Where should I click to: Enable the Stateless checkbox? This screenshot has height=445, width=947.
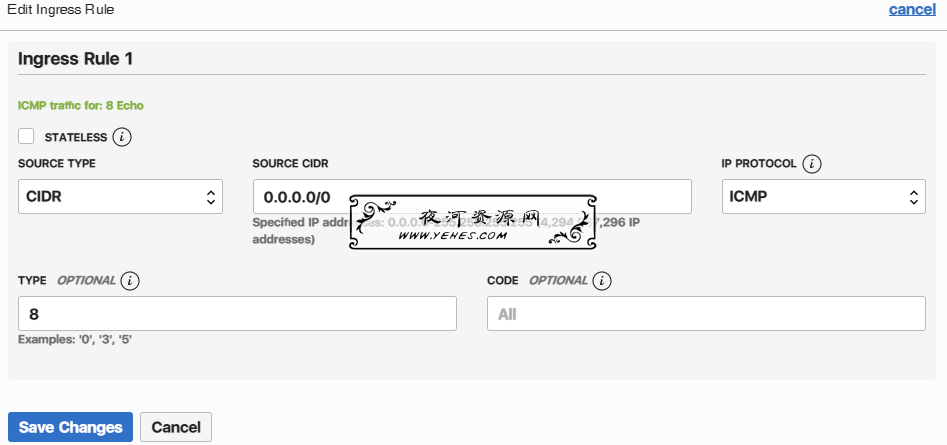tap(26, 136)
